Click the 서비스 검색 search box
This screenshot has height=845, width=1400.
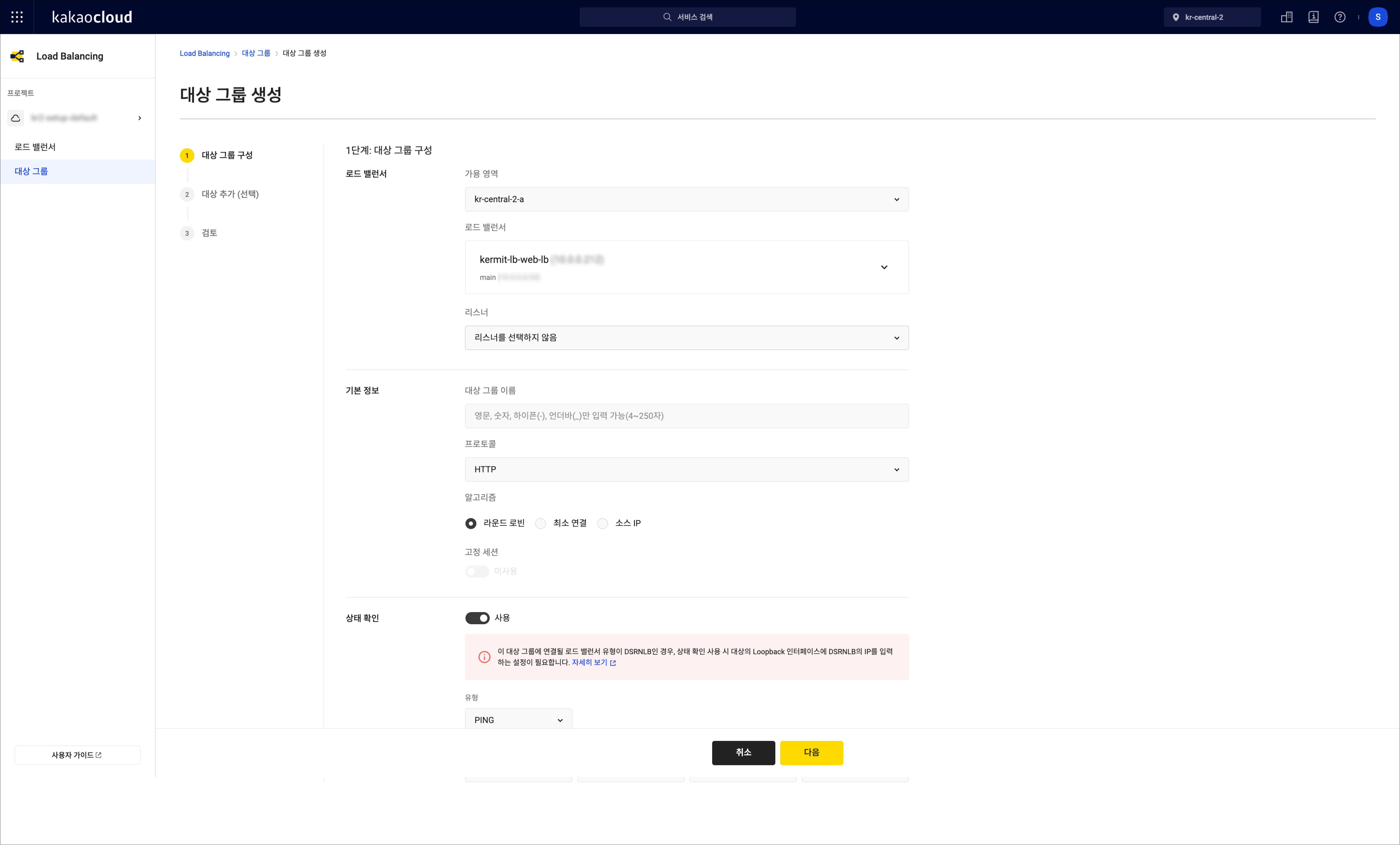687,17
